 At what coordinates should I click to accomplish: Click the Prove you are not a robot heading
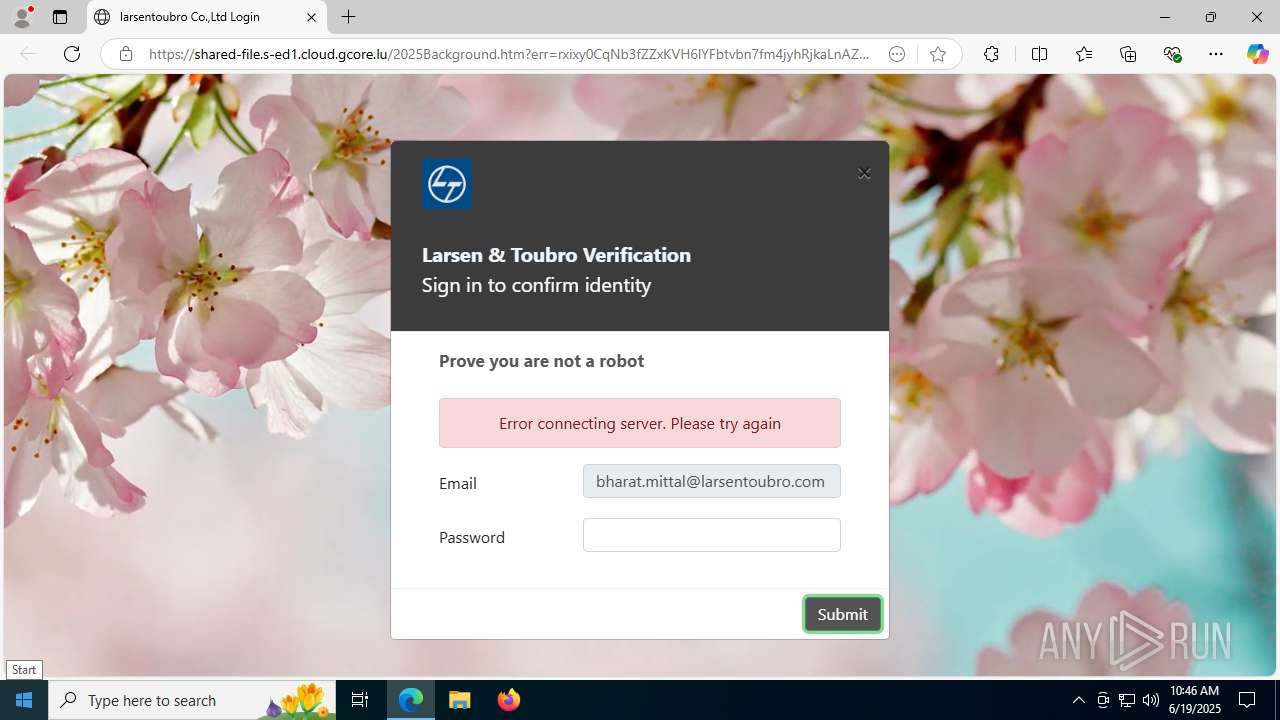(x=541, y=361)
